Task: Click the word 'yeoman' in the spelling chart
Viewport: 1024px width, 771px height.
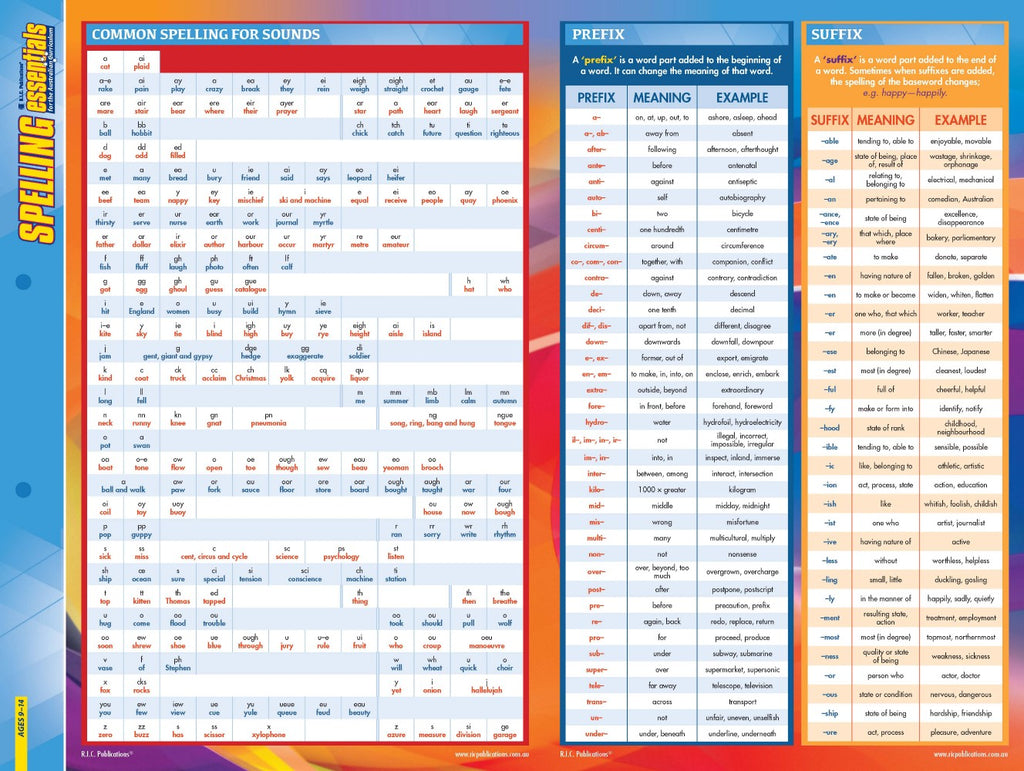Action: click(x=396, y=467)
